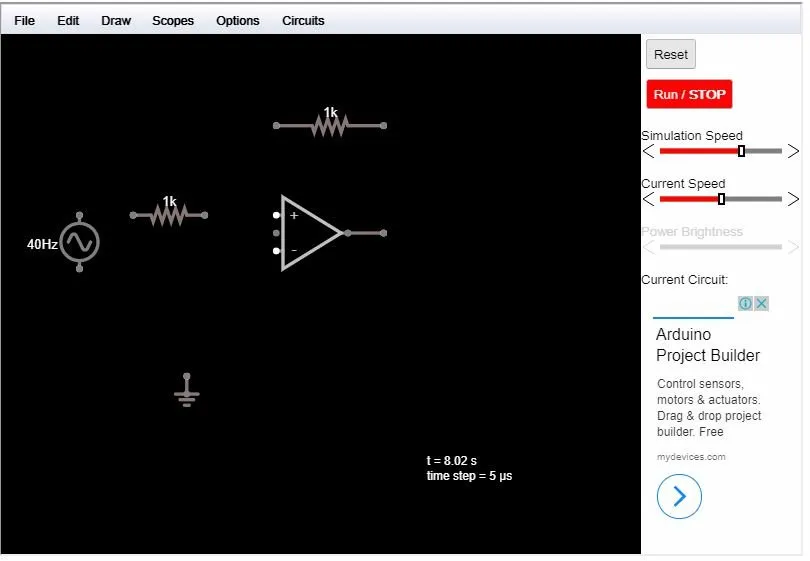810x561 pixels.
Task: Increase Current Speed with right arrow
Action: (x=793, y=199)
